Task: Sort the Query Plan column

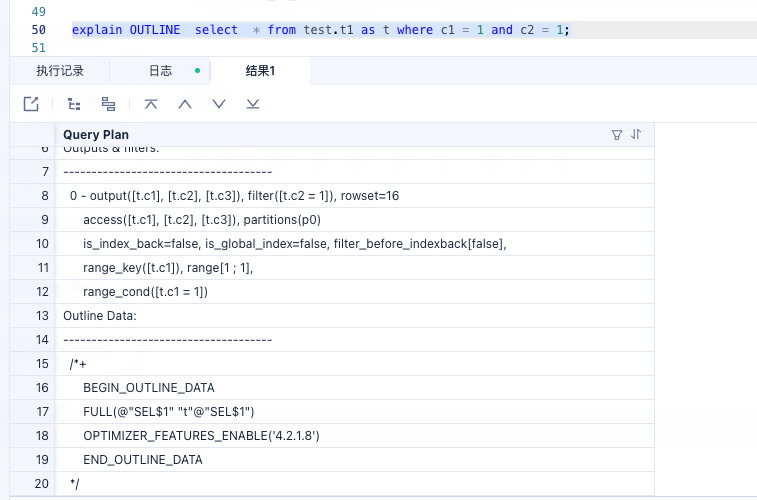Action: point(635,135)
